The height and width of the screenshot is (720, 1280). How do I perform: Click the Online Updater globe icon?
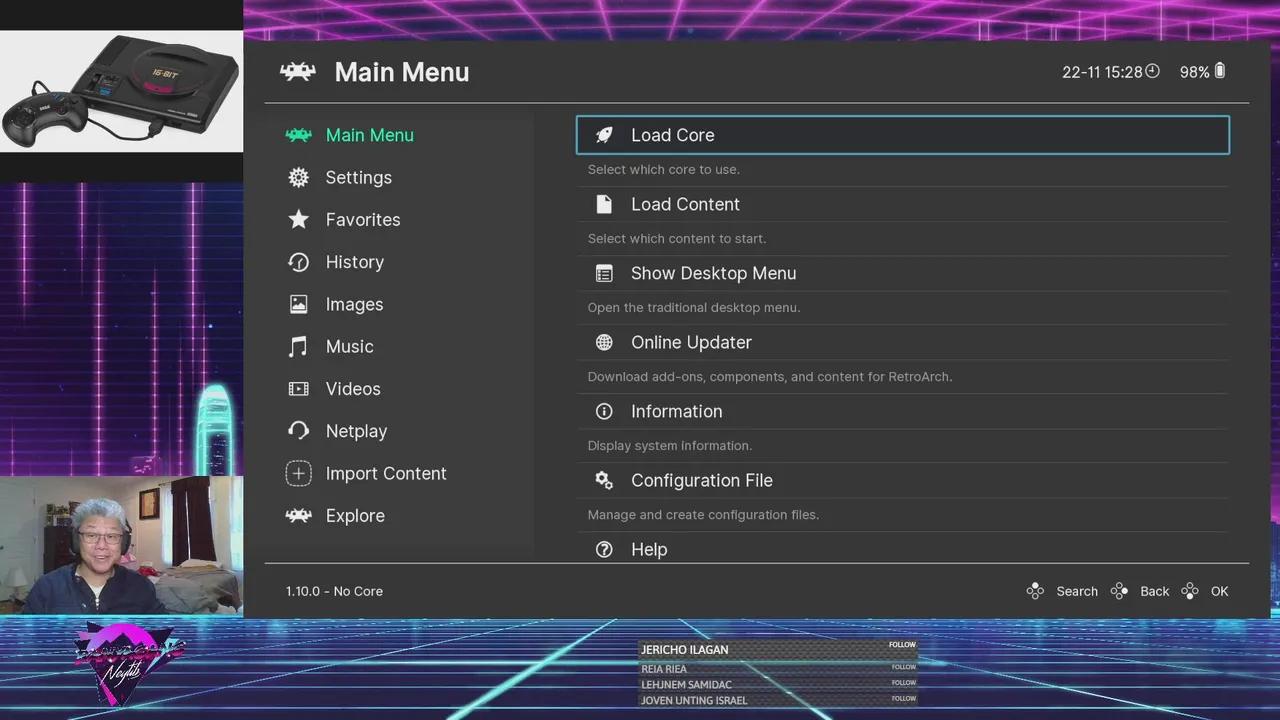604,342
